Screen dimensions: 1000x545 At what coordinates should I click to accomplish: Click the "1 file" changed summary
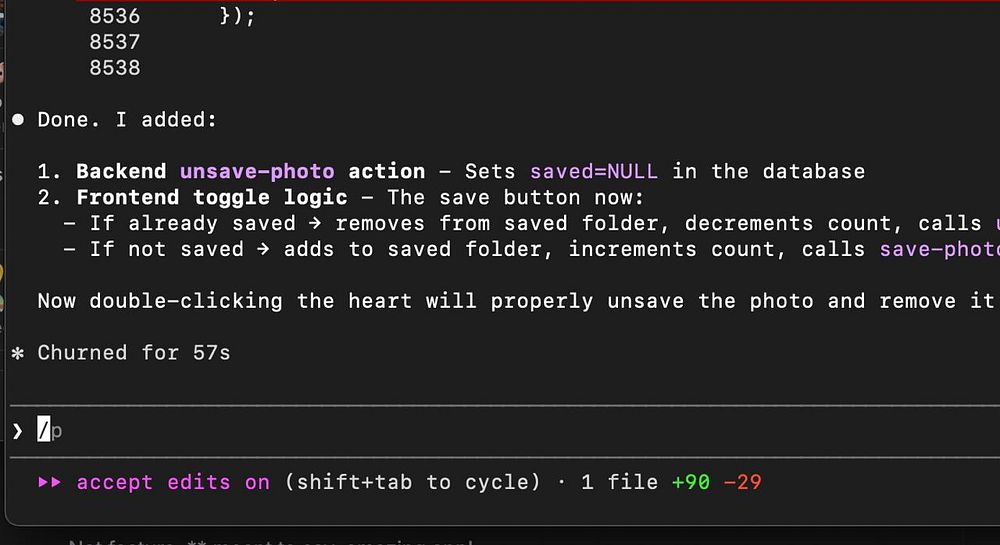coord(619,482)
